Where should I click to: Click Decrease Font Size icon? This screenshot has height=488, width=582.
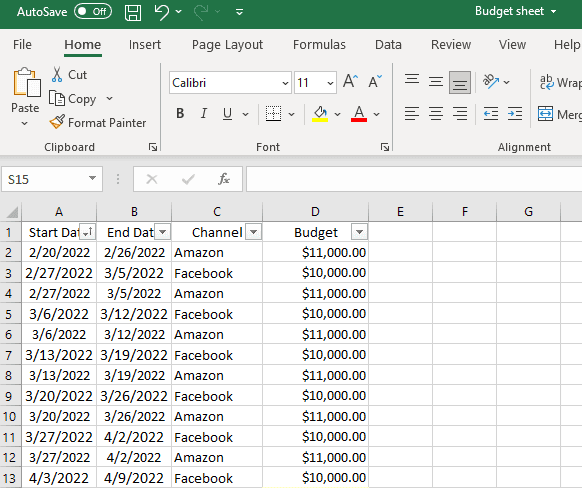(x=375, y=81)
